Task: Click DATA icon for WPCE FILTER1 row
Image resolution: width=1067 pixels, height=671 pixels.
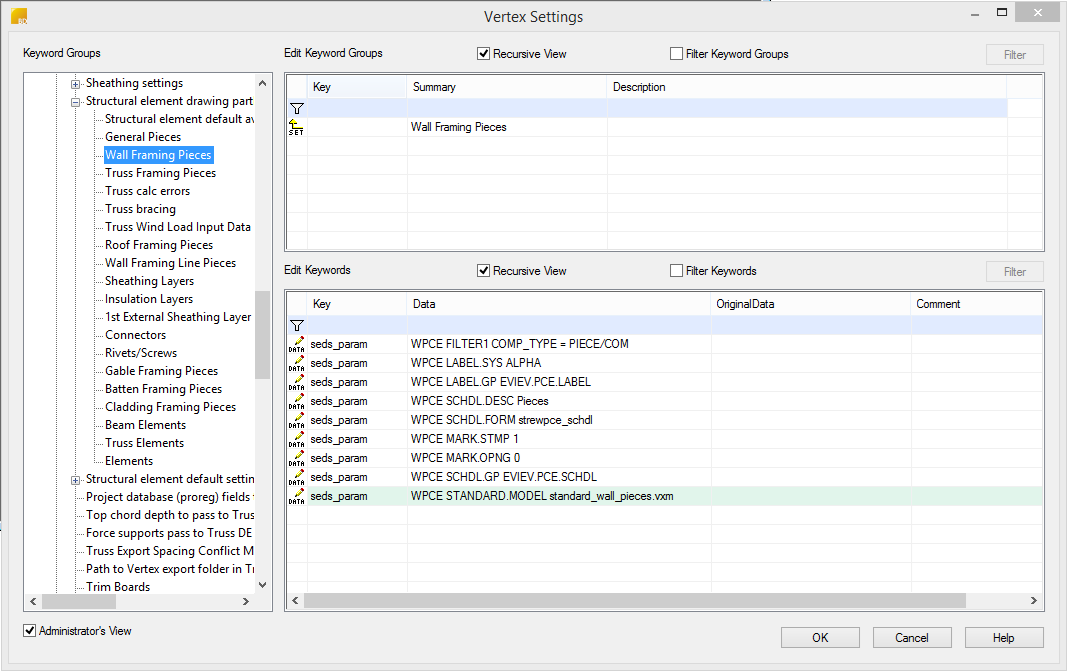Action: [297, 344]
